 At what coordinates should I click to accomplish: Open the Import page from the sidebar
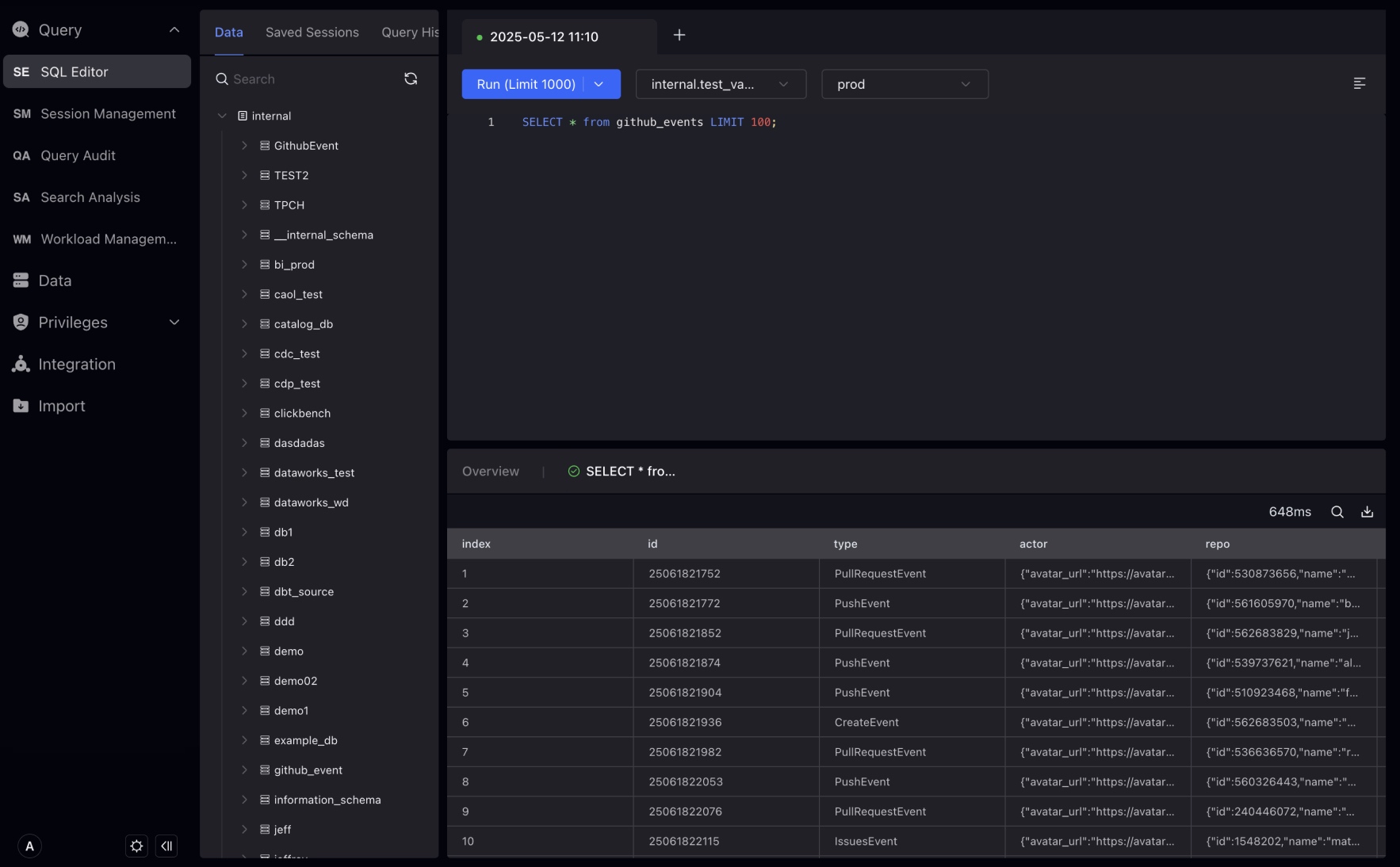pyautogui.click(x=62, y=406)
